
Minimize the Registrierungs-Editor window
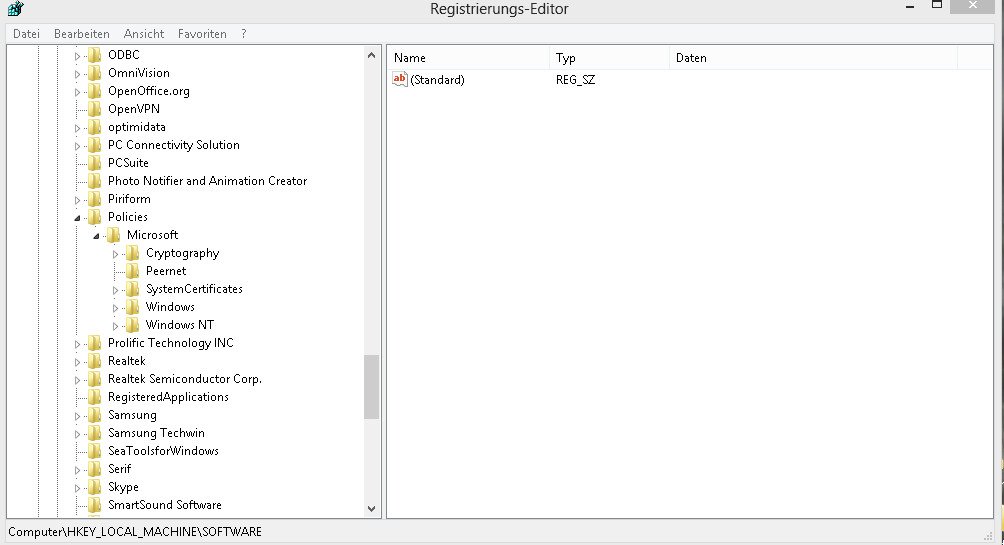click(910, 6)
